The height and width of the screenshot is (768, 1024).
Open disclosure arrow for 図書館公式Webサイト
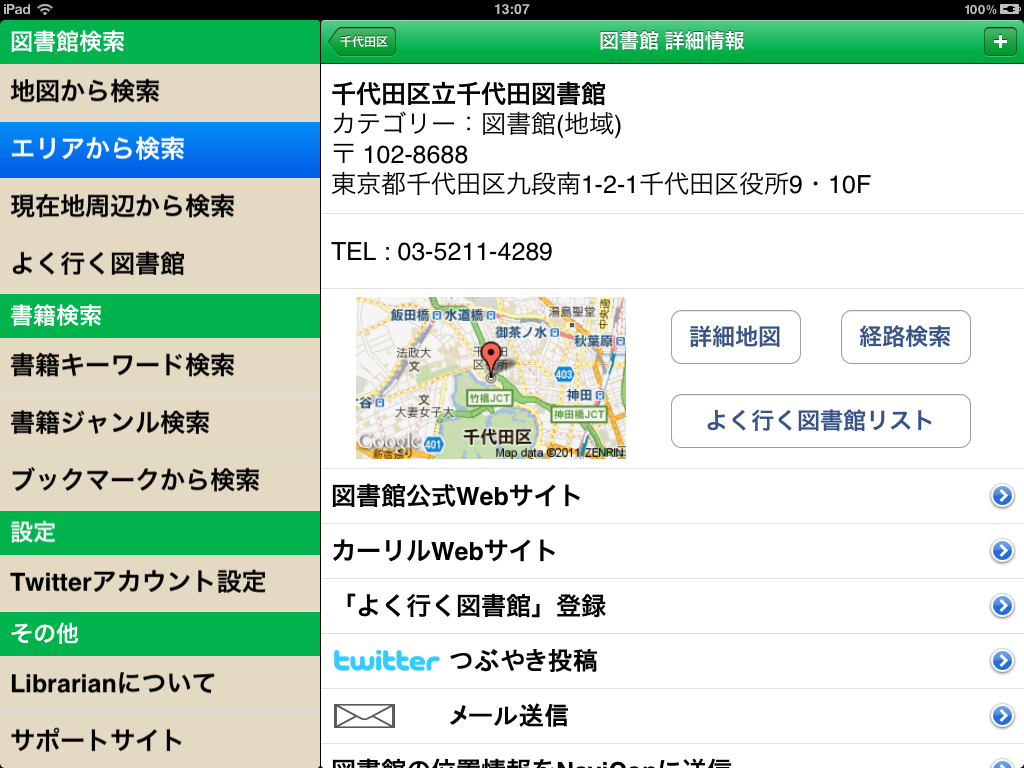(x=1002, y=496)
